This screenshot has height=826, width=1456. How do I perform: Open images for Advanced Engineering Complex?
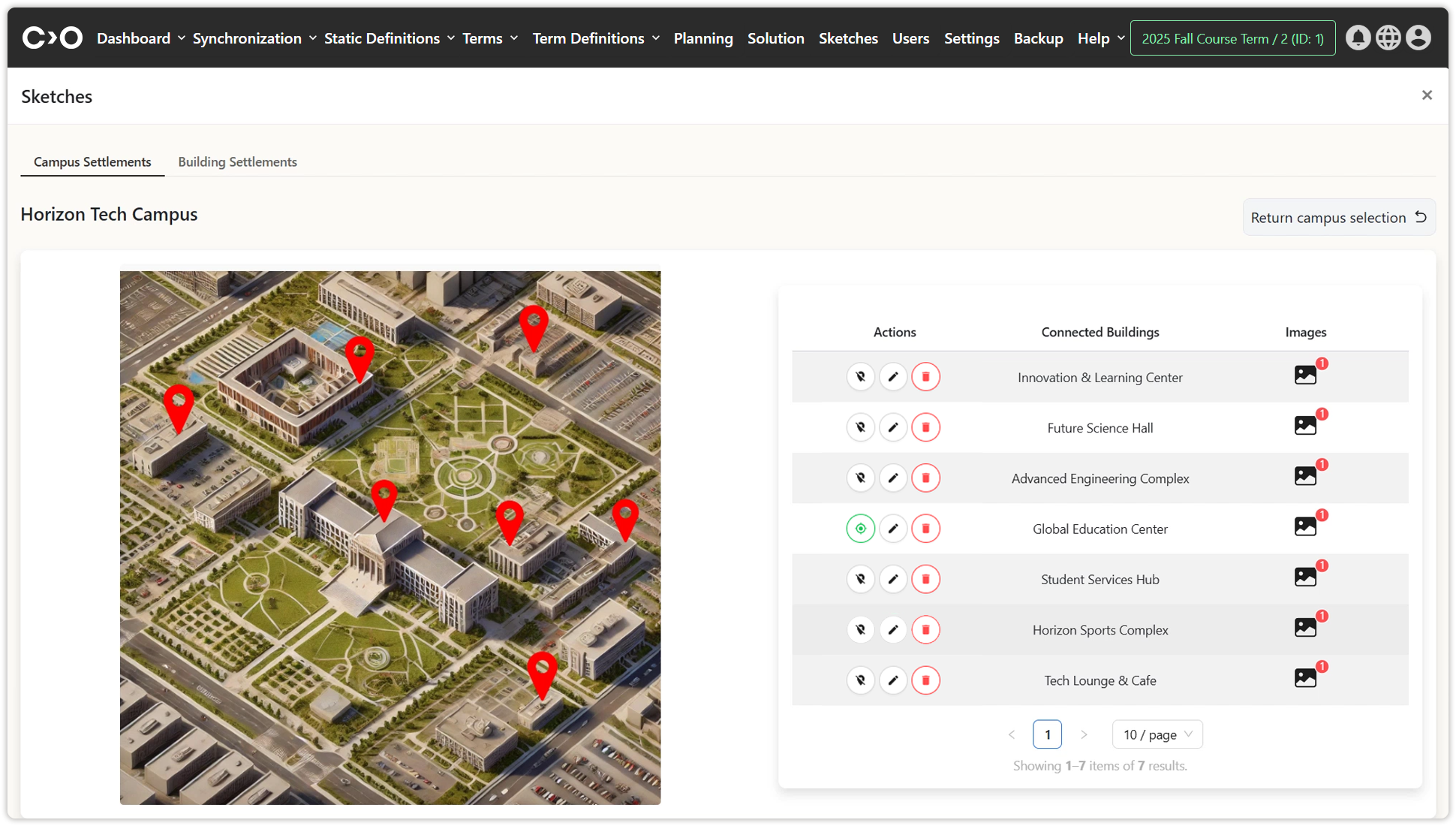click(1305, 476)
